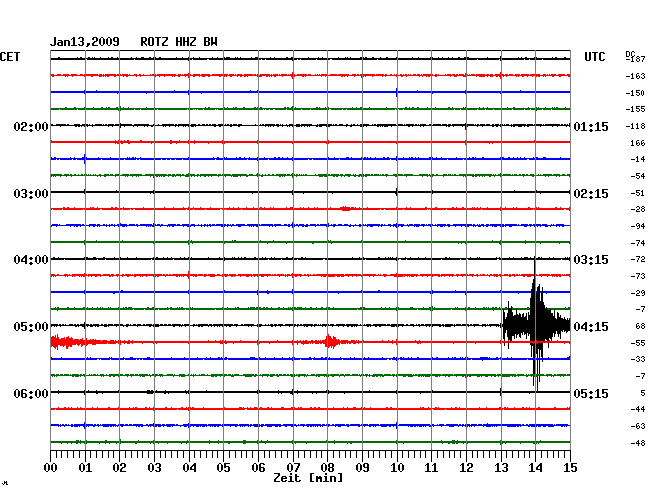This screenshot has height=494, width=650.
Task: Click the DC offset value -163
Action: pos(635,76)
